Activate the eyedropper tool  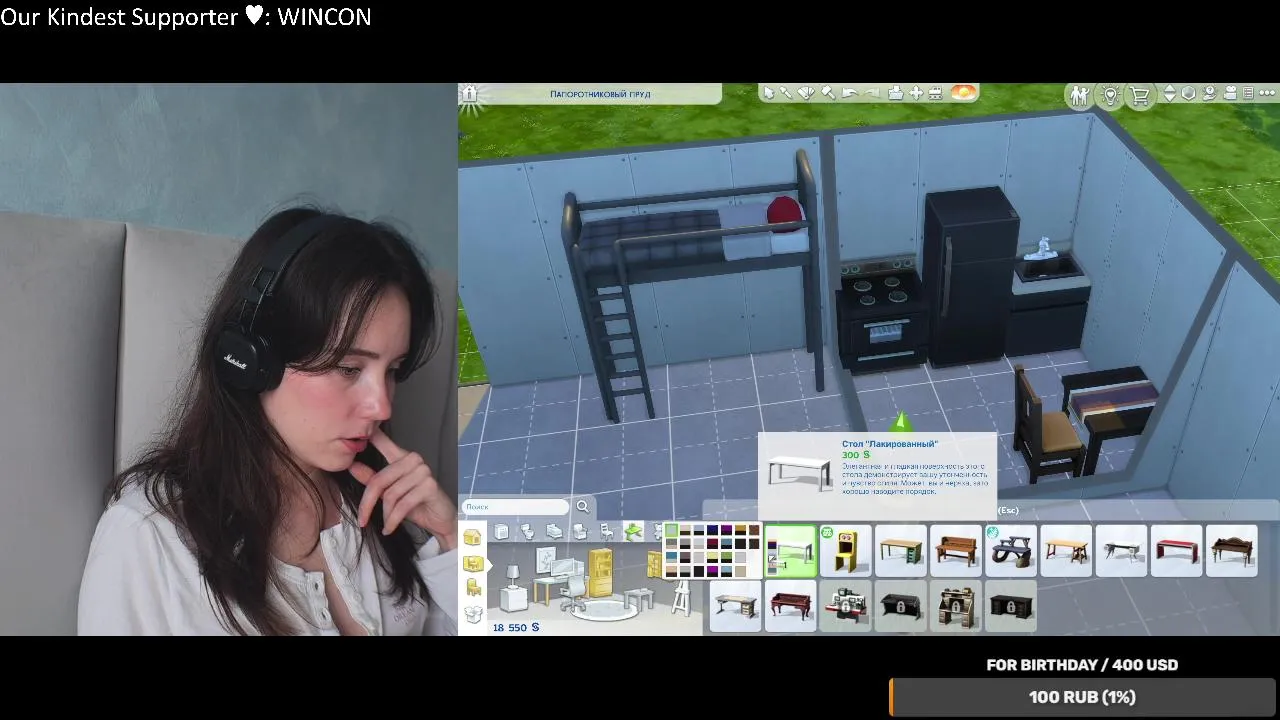point(786,93)
